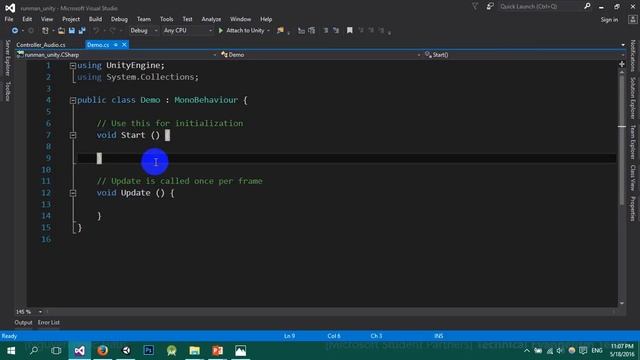The image size is (640, 360).
Task: Click the Sign in link
Action: [609, 20]
